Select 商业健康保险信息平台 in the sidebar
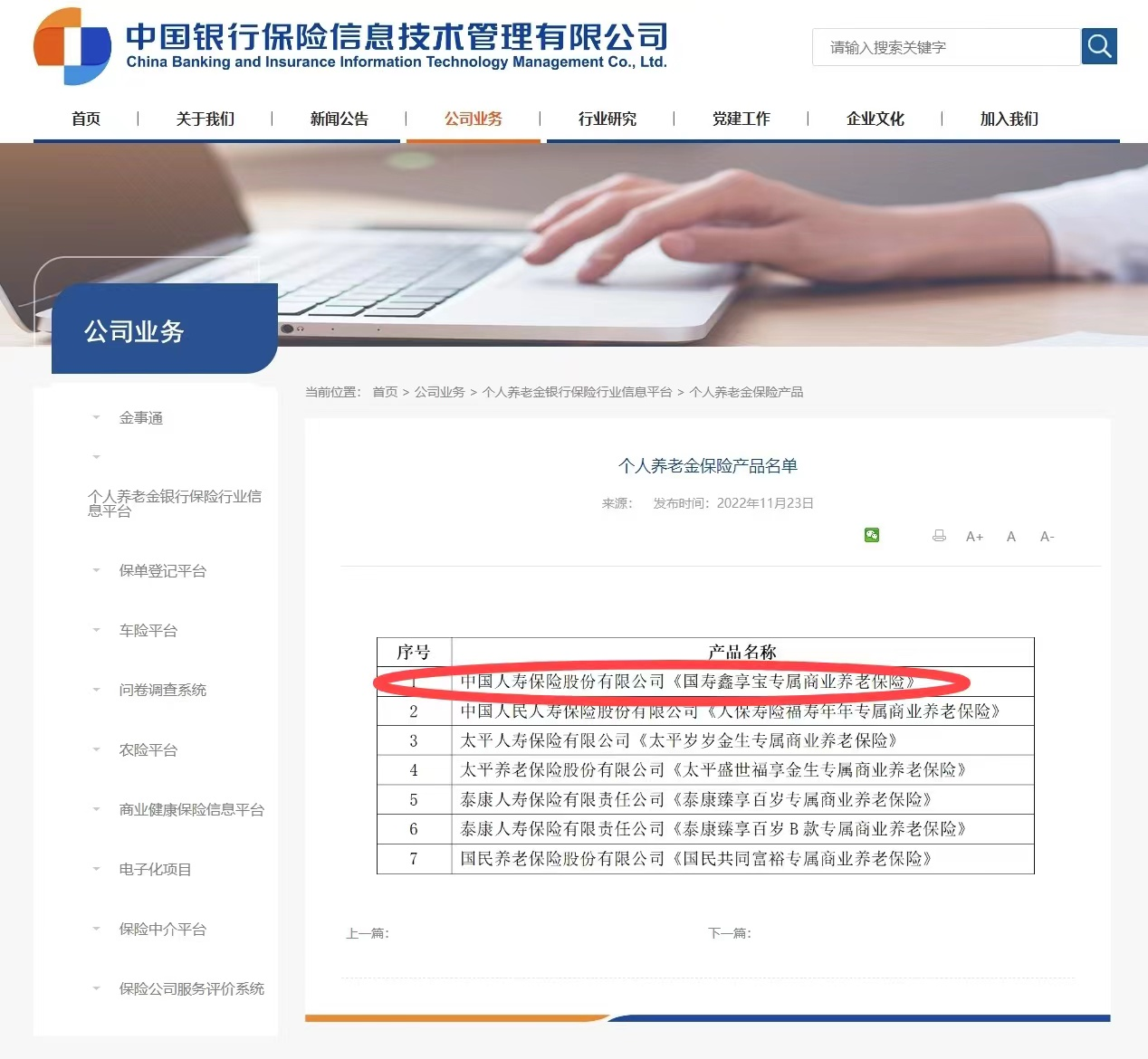 pyautogui.click(x=191, y=809)
